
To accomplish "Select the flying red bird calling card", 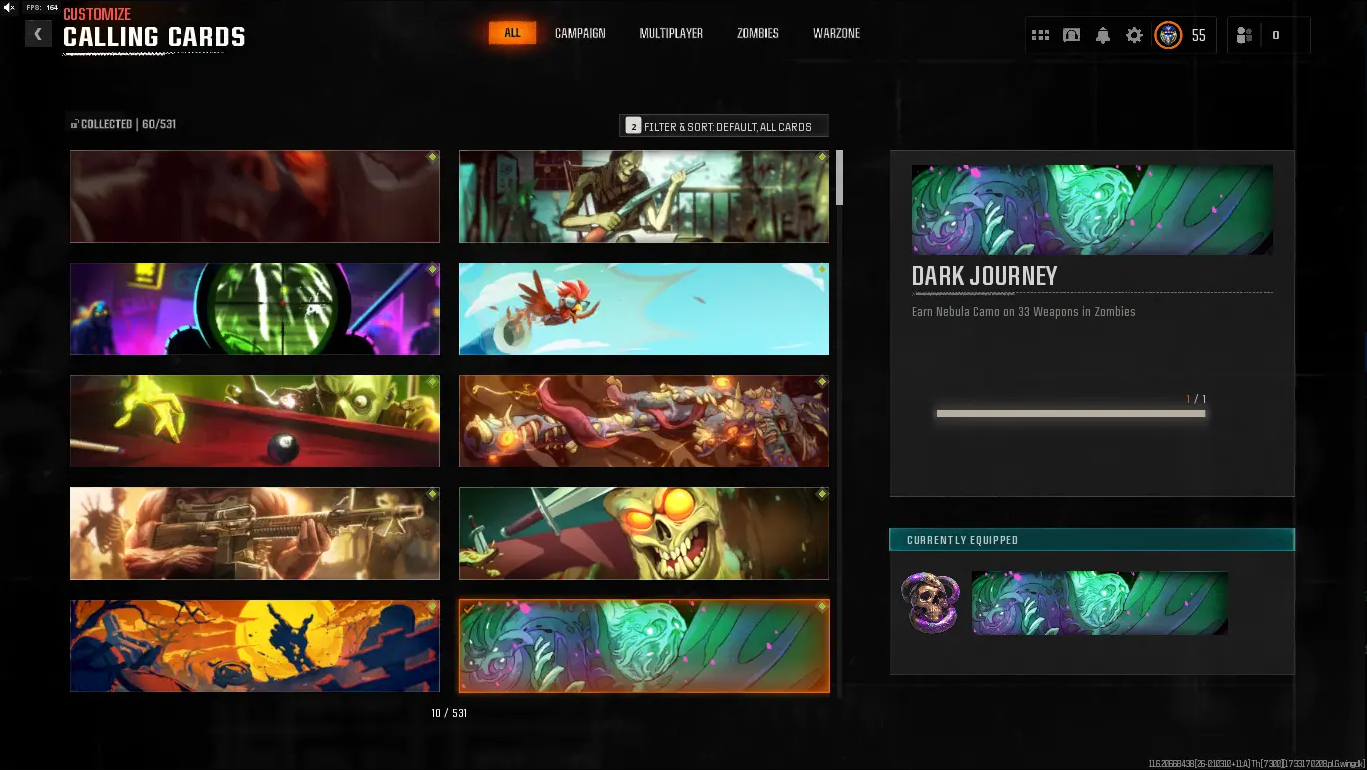I will tap(644, 309).
